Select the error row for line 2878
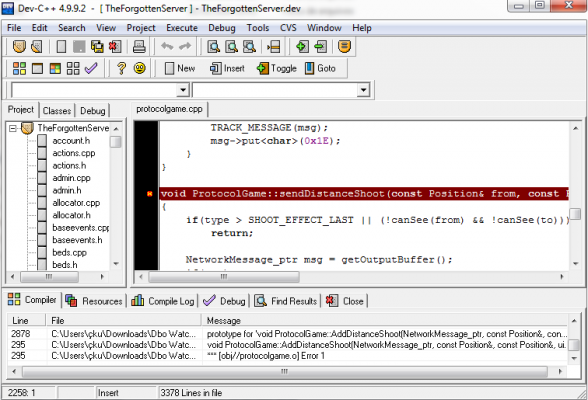Image resolution: width=588 pixels, height=400 pixels. click(x=288, y=334)
